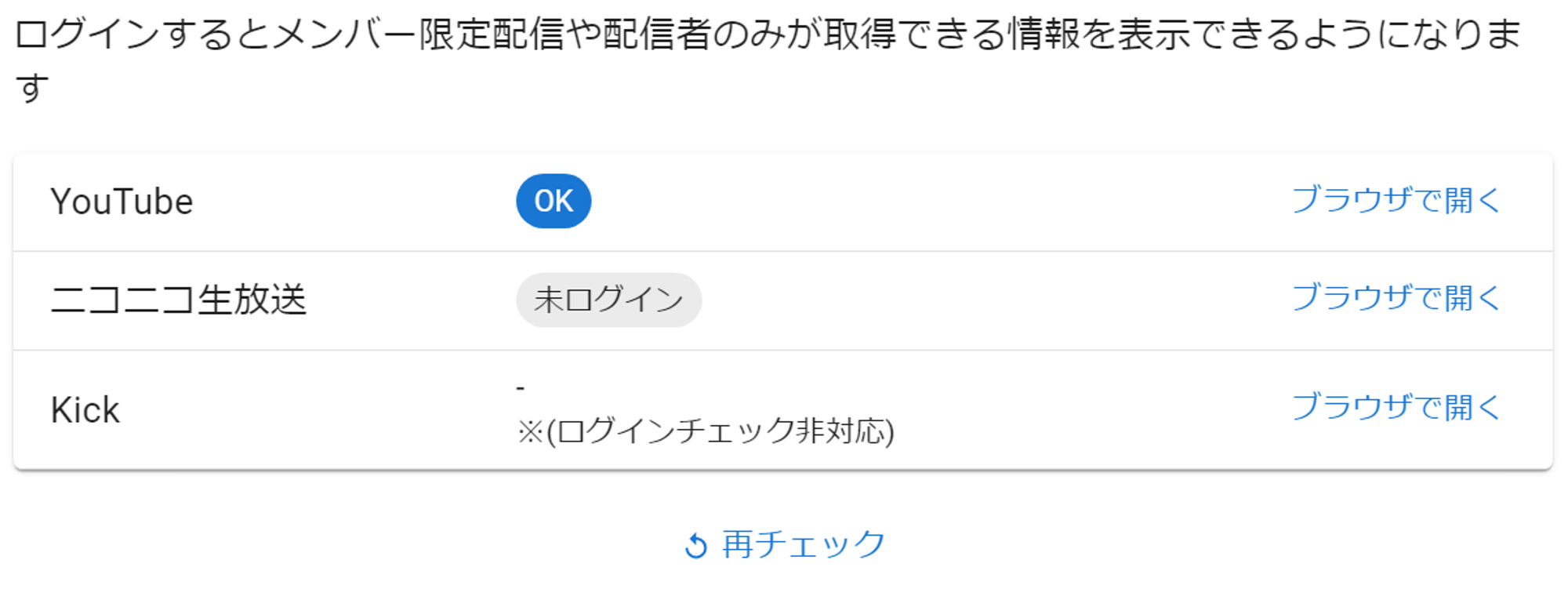Click the blue OK status badge

[x=554, y=201]
